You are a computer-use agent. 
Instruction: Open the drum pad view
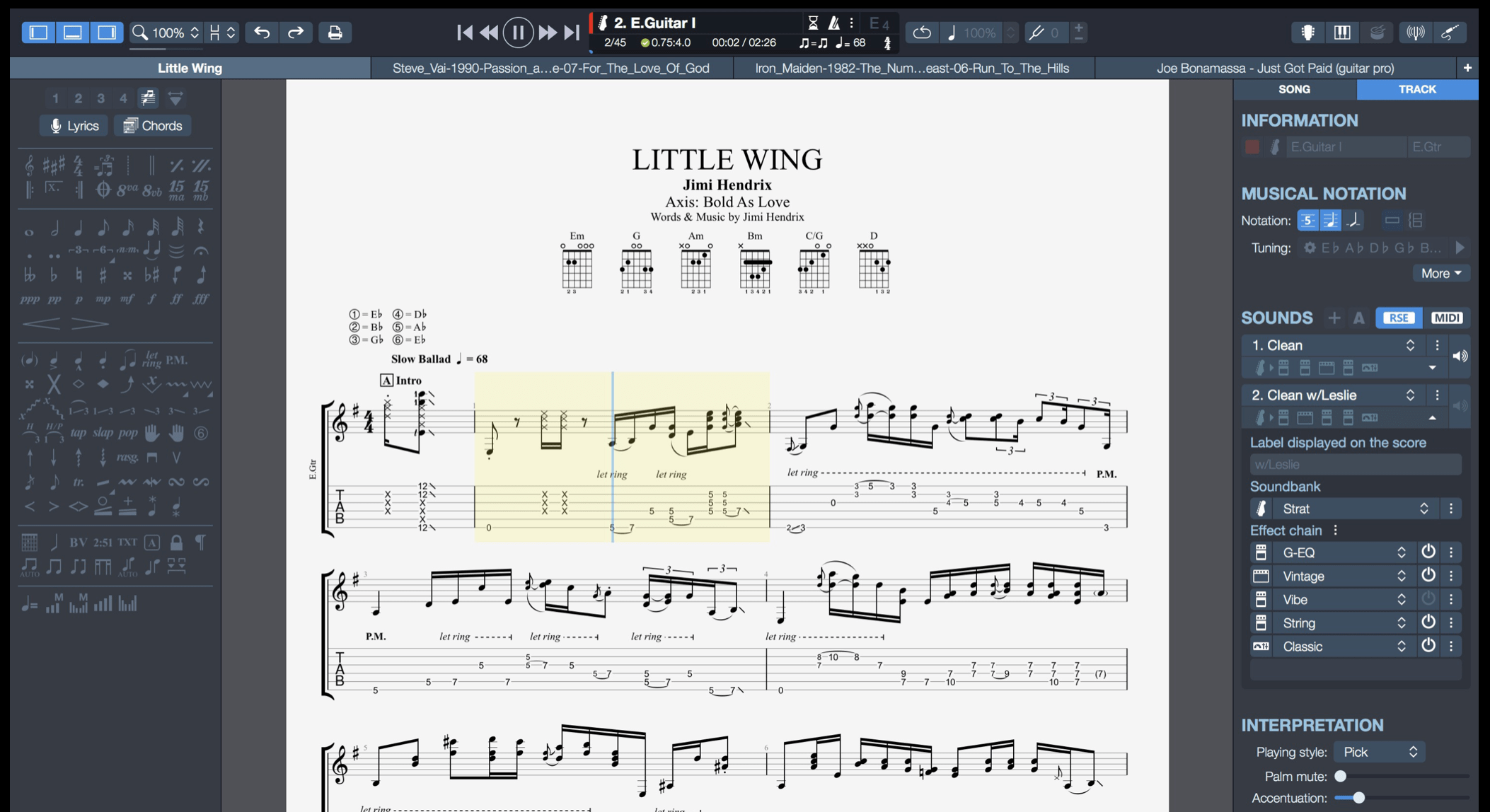pyautogui.click(x=1377, y=32)
